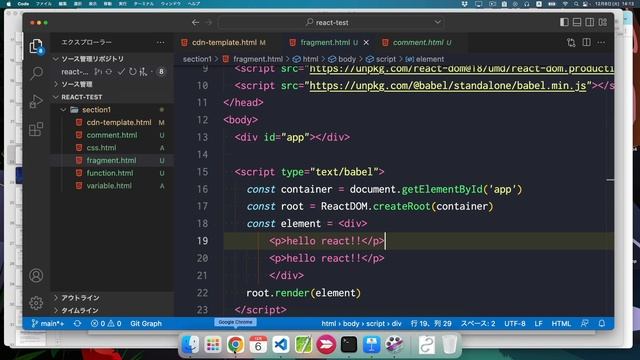This screenshot has height=360, width=640.
Task: Open the command center dropdown chevron
Action: point(437,22)
